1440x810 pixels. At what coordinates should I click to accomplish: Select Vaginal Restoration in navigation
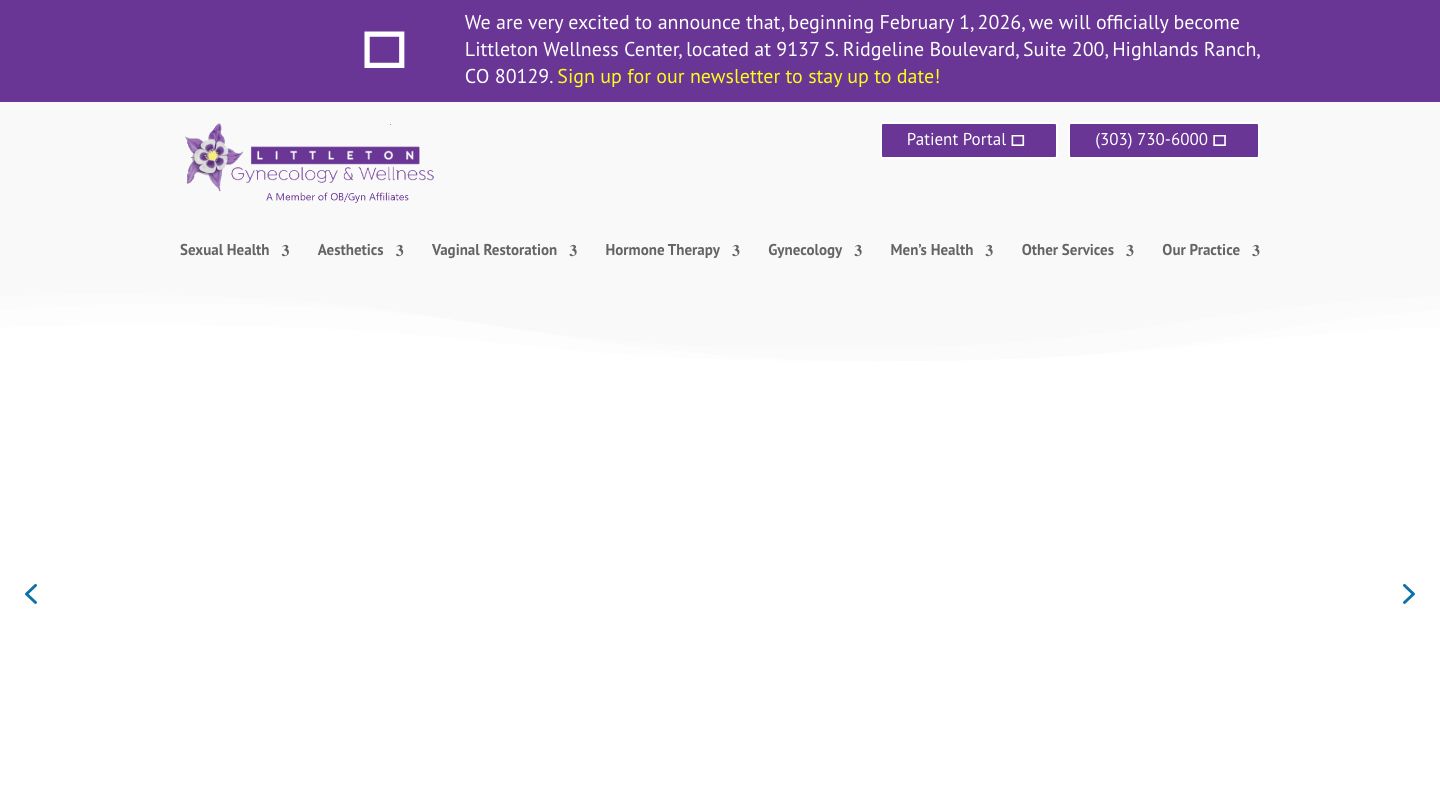click(x=494, y=250)
